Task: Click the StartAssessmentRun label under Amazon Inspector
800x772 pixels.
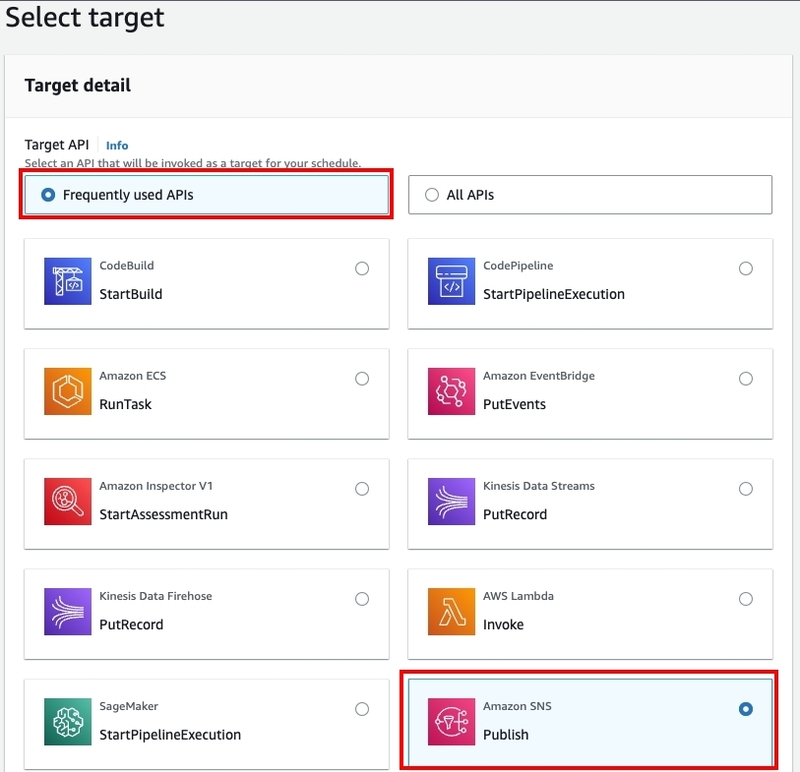Action: [x=163, y=514]
